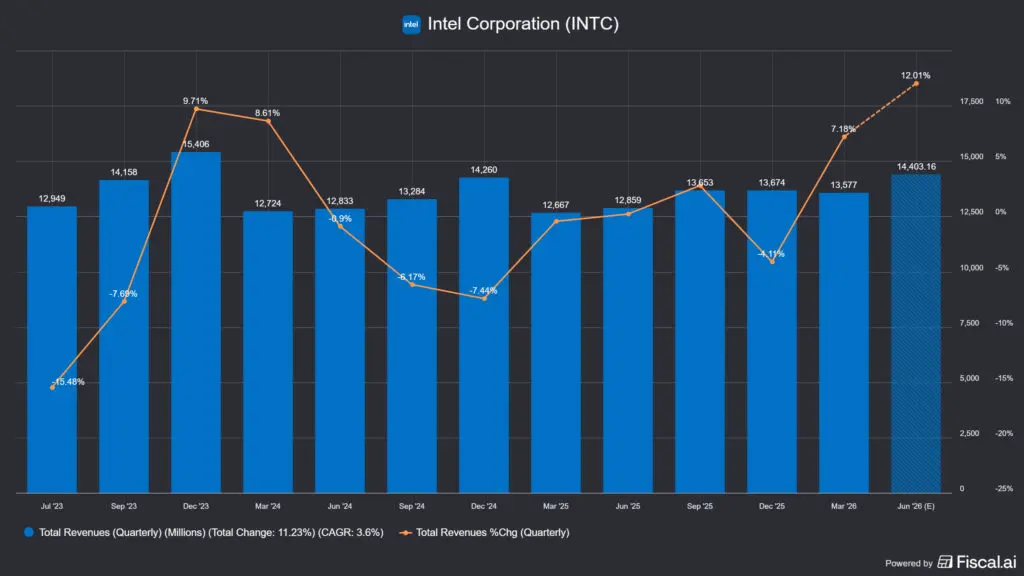Click the 8.61% line data point

(268, 121)
